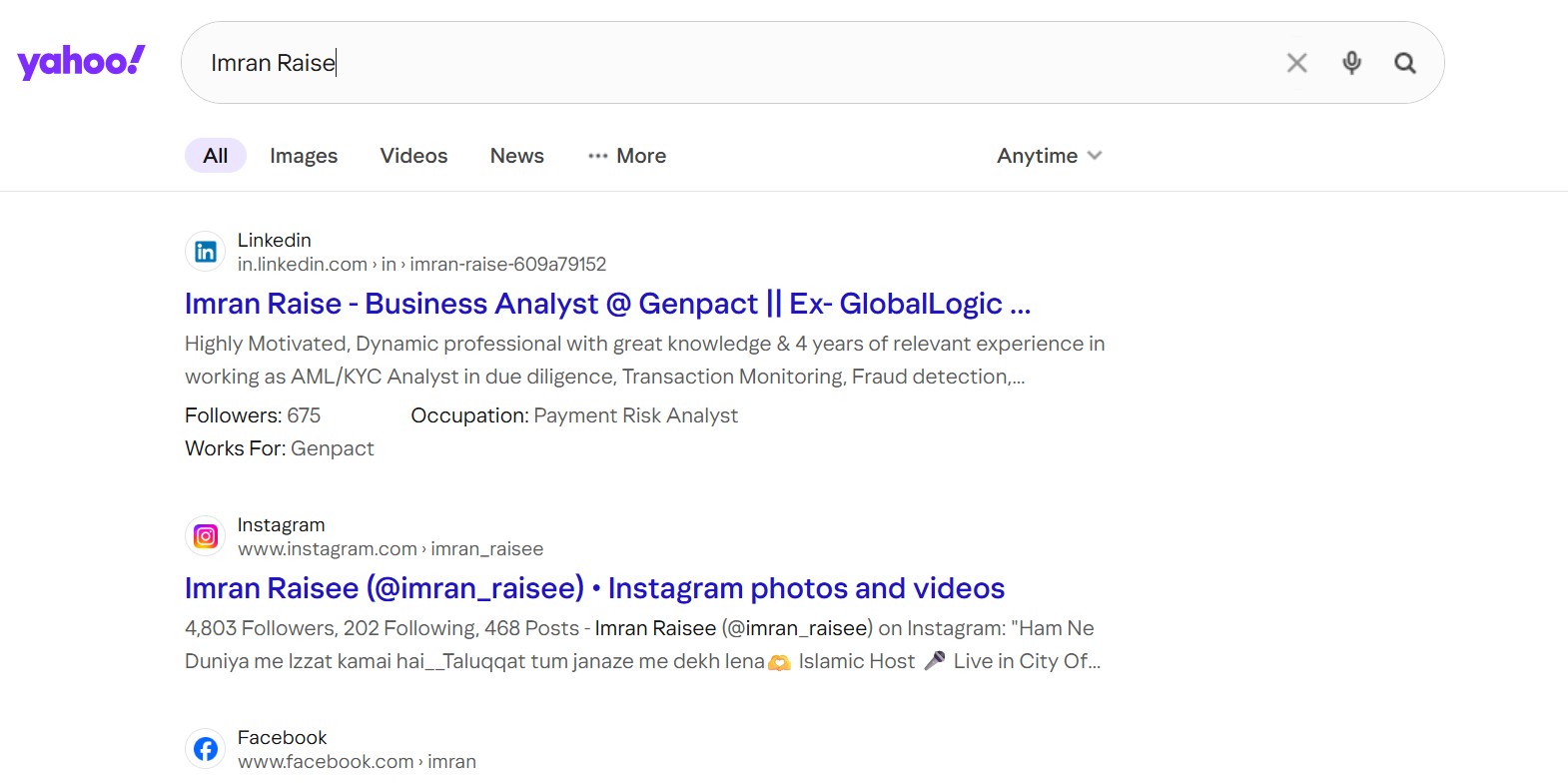Viewport: 1568px width, 783px height.
Task: Open the More search categories menu
Action: (x=640, y=156)
